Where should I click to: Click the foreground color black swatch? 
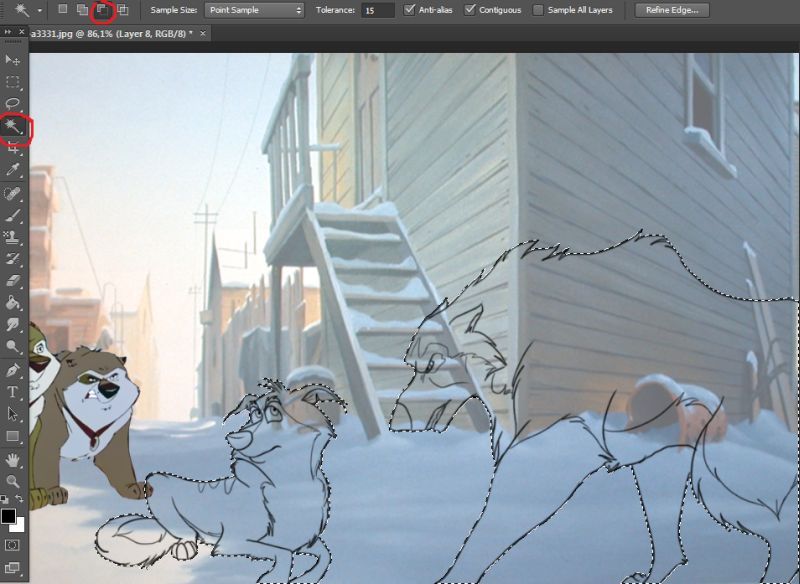coord(8,516)
